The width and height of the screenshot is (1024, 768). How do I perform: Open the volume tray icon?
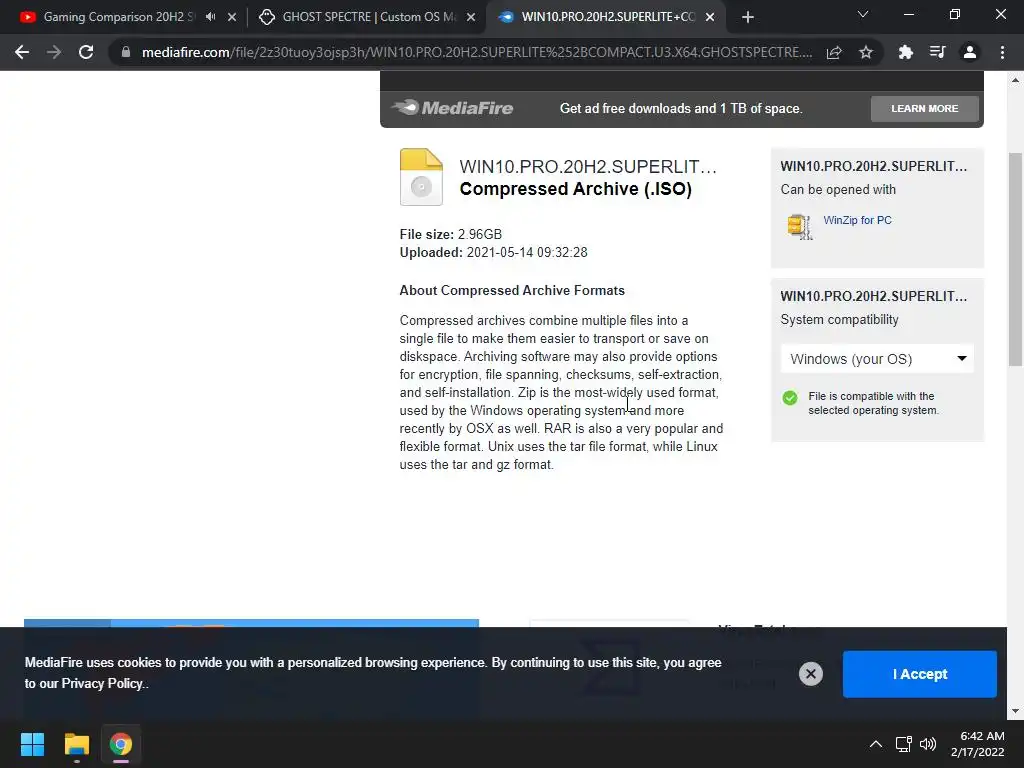[x=927, y=744]
